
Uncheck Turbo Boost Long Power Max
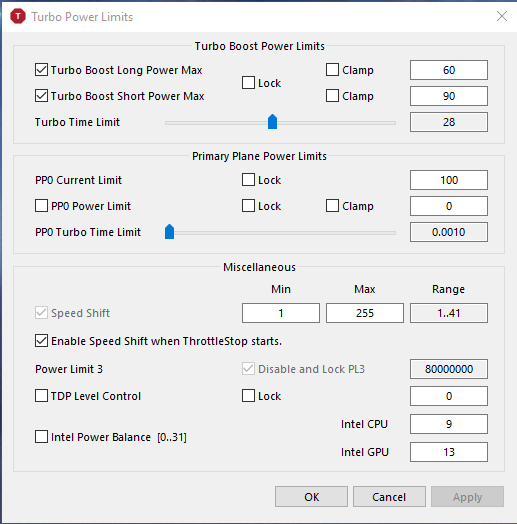coord(41,70)
